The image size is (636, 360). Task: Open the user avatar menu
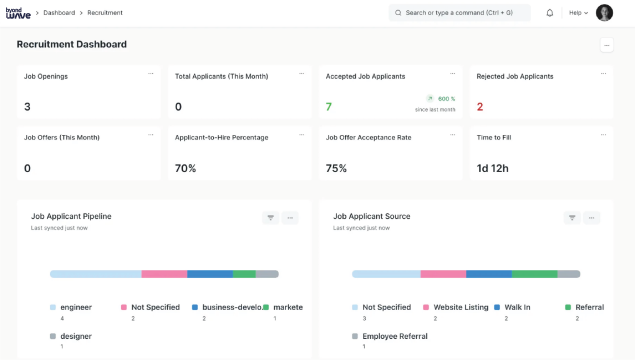604,13
